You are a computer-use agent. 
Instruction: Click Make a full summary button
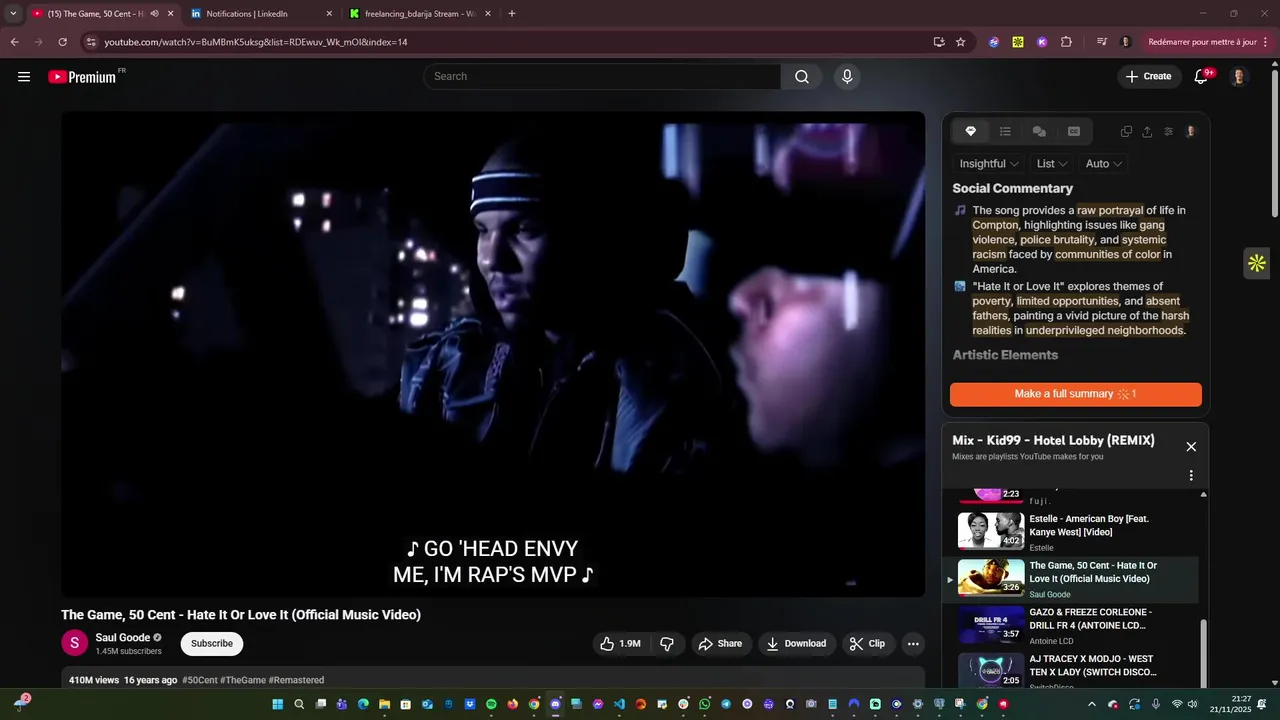point(1076,394)
